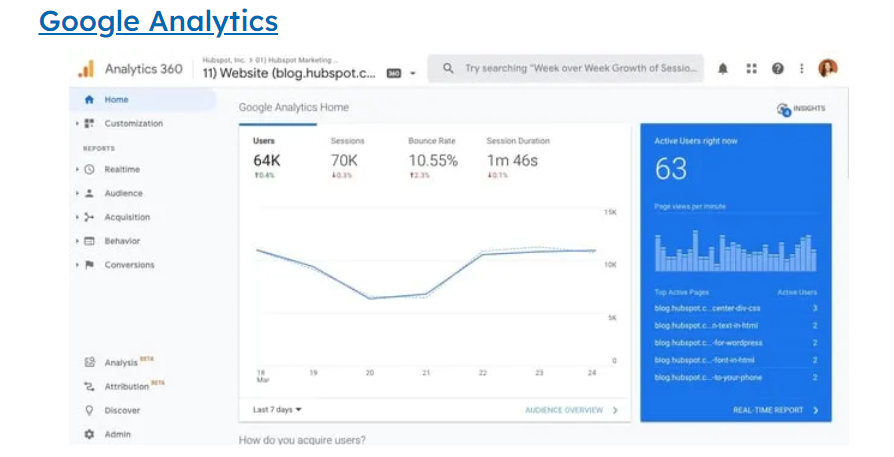Open the blog.hubspot for-wordpress page row
This screenshot has width=894, height=457.
pyautogui.click(x=735, y=343)
